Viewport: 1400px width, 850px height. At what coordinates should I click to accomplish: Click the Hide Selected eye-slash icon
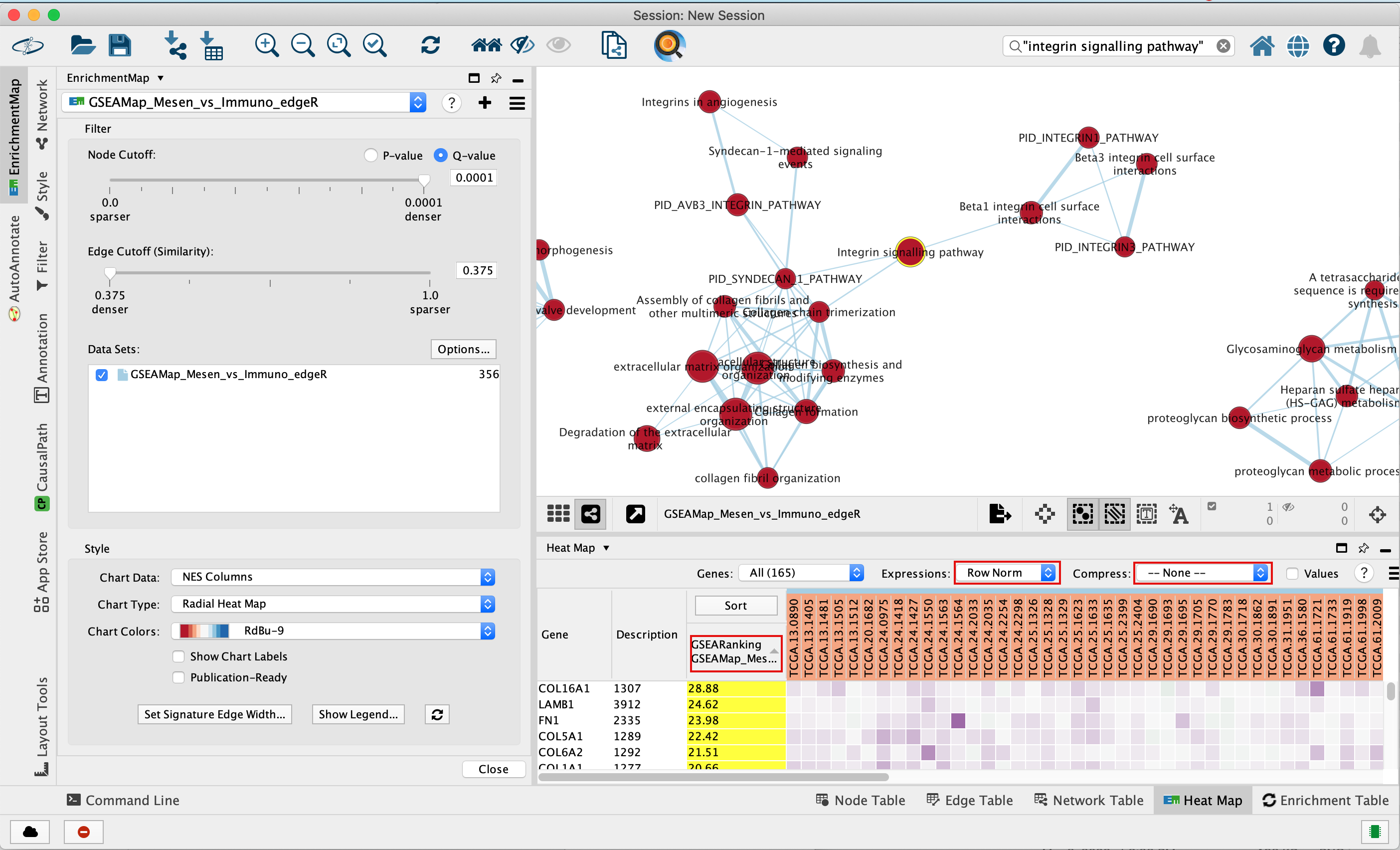click(x=522, y=45)
